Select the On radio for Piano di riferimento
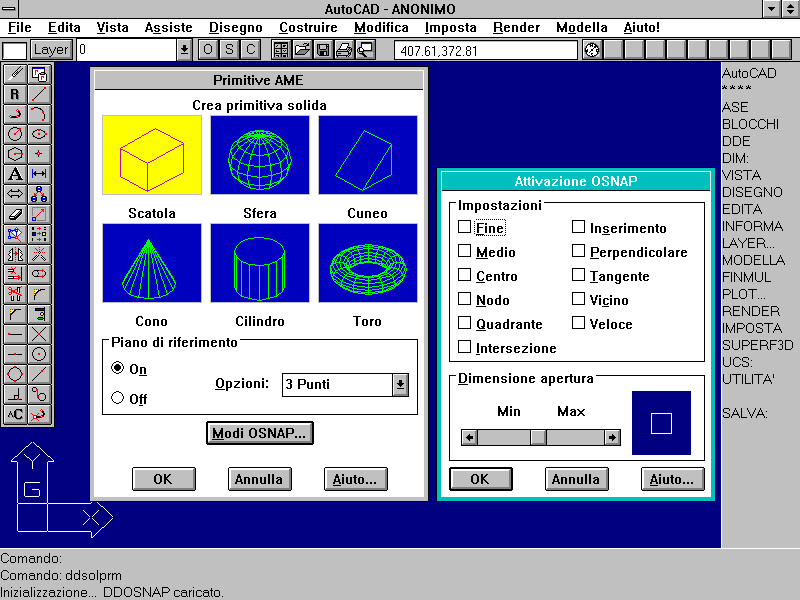800x600 pixels. [117, 368]
